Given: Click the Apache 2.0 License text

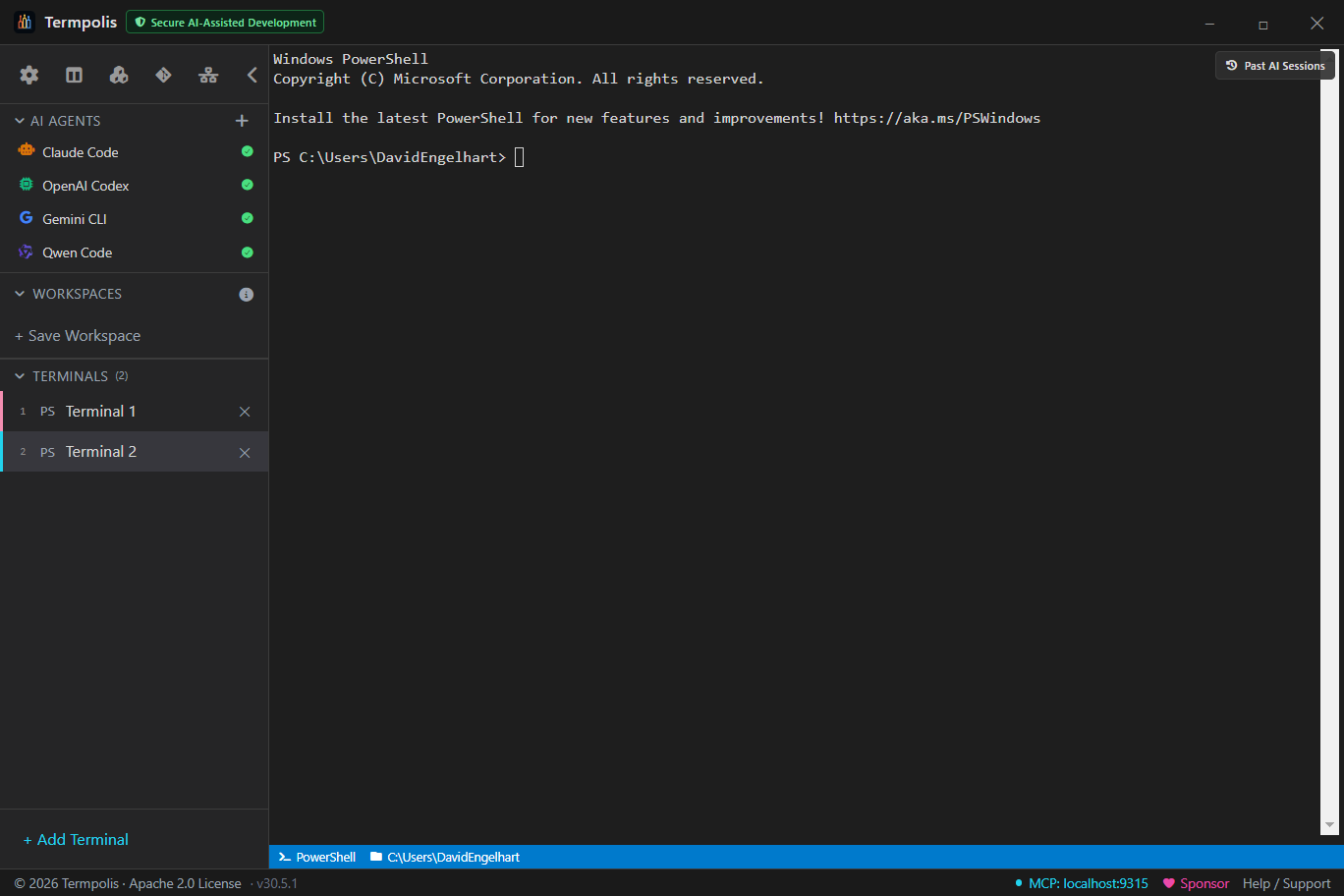Looking at the screenshot, I should point(185,883).
